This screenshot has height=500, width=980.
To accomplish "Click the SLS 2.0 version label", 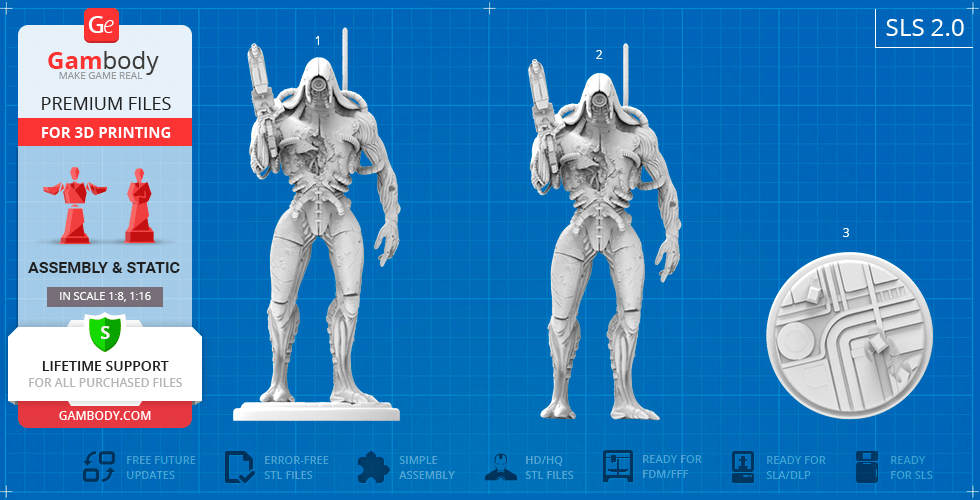I will (924, 29).
